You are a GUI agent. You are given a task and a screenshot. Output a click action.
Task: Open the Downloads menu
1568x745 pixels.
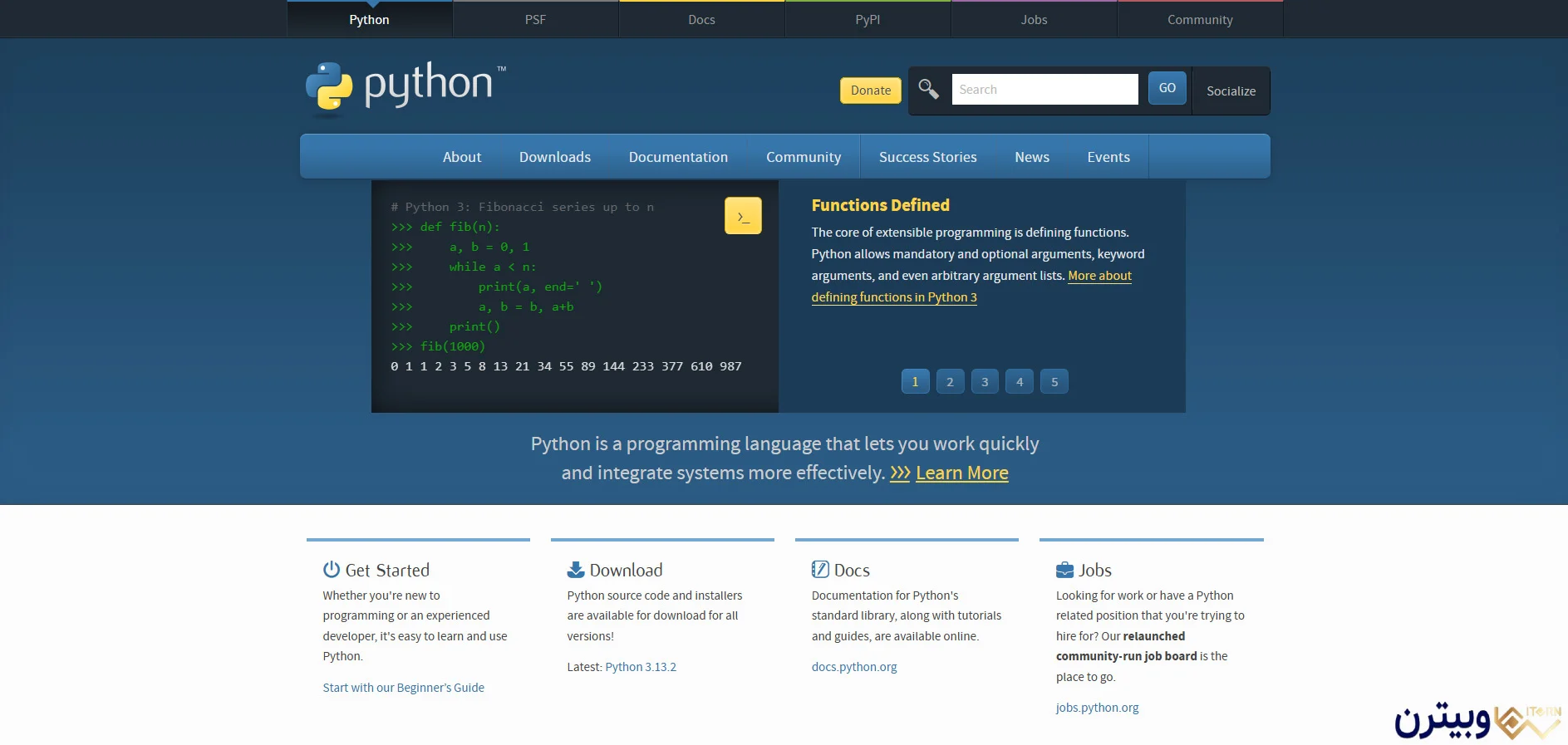555,157
